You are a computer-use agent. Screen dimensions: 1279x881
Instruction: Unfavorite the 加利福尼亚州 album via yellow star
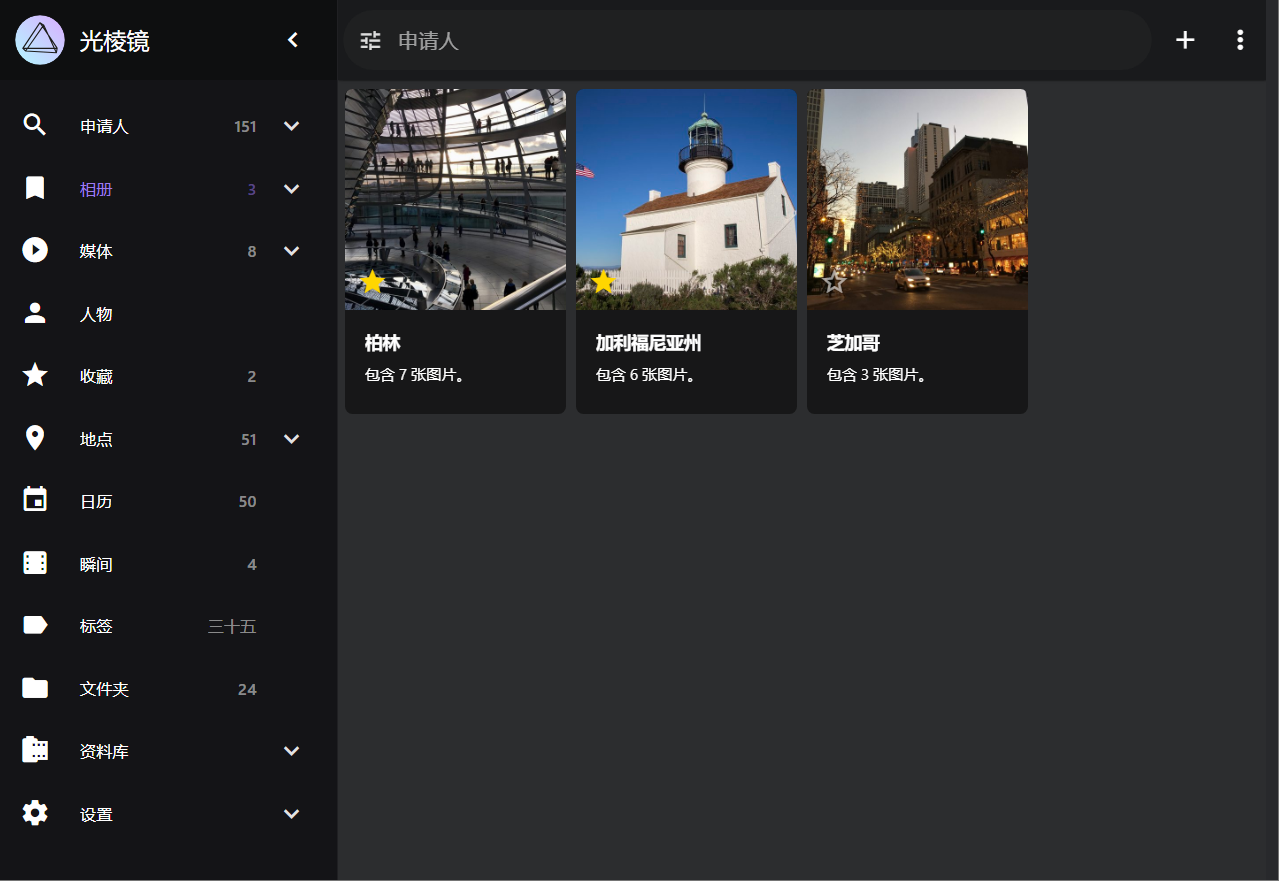point(603,282)
